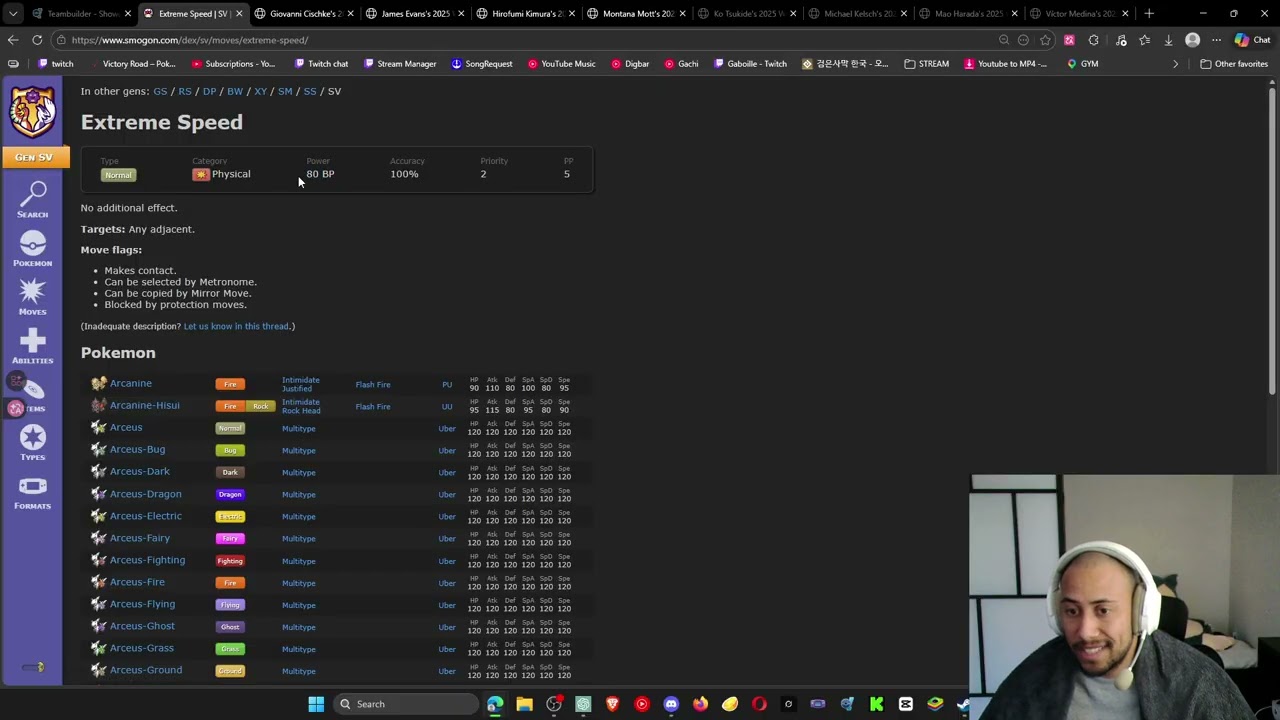Open Opera browser from the taskbar
Viewport: 1280px width, 720px height.
759,704
